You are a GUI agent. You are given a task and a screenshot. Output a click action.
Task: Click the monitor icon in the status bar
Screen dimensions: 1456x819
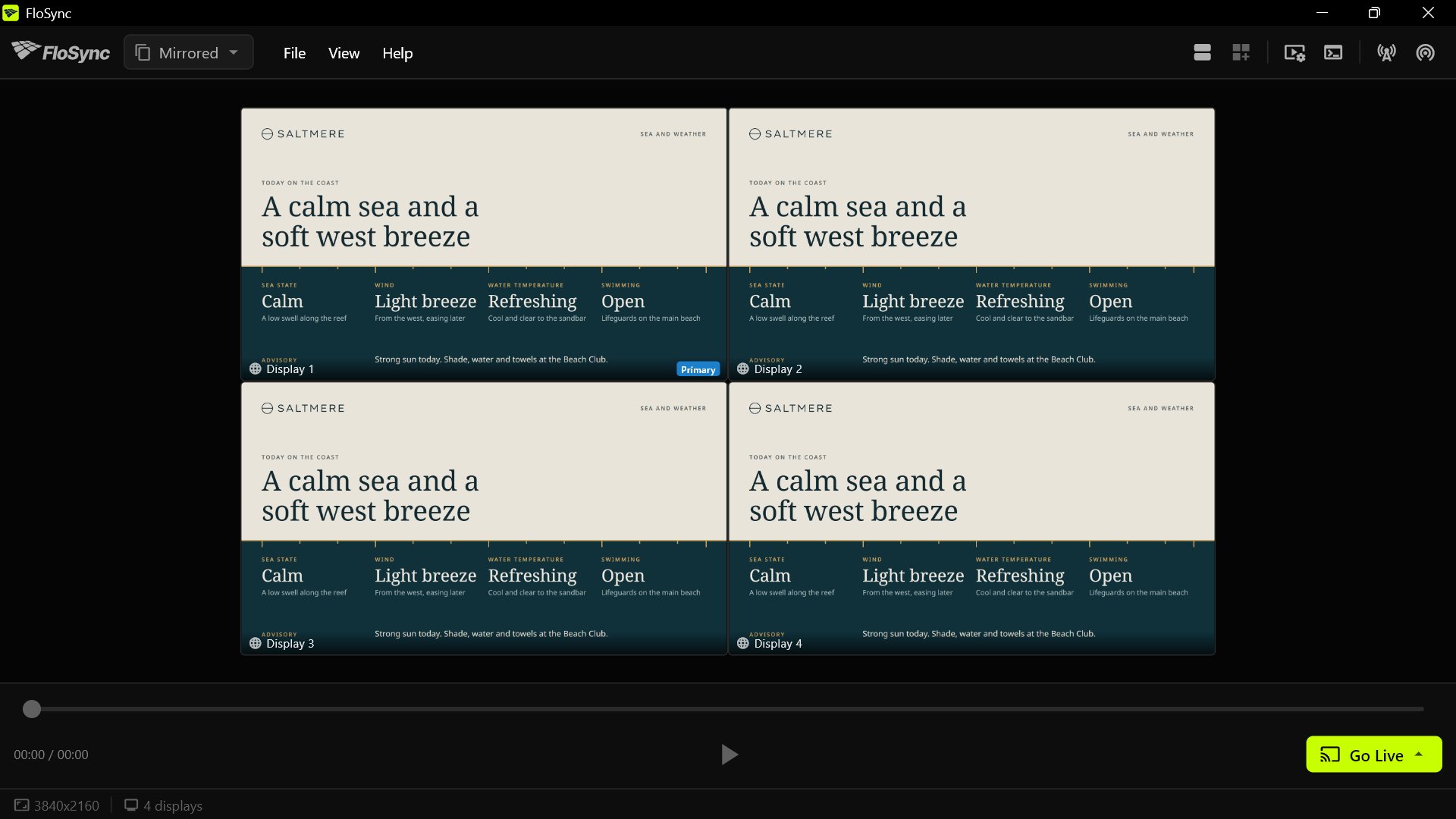tap(131, 805)
